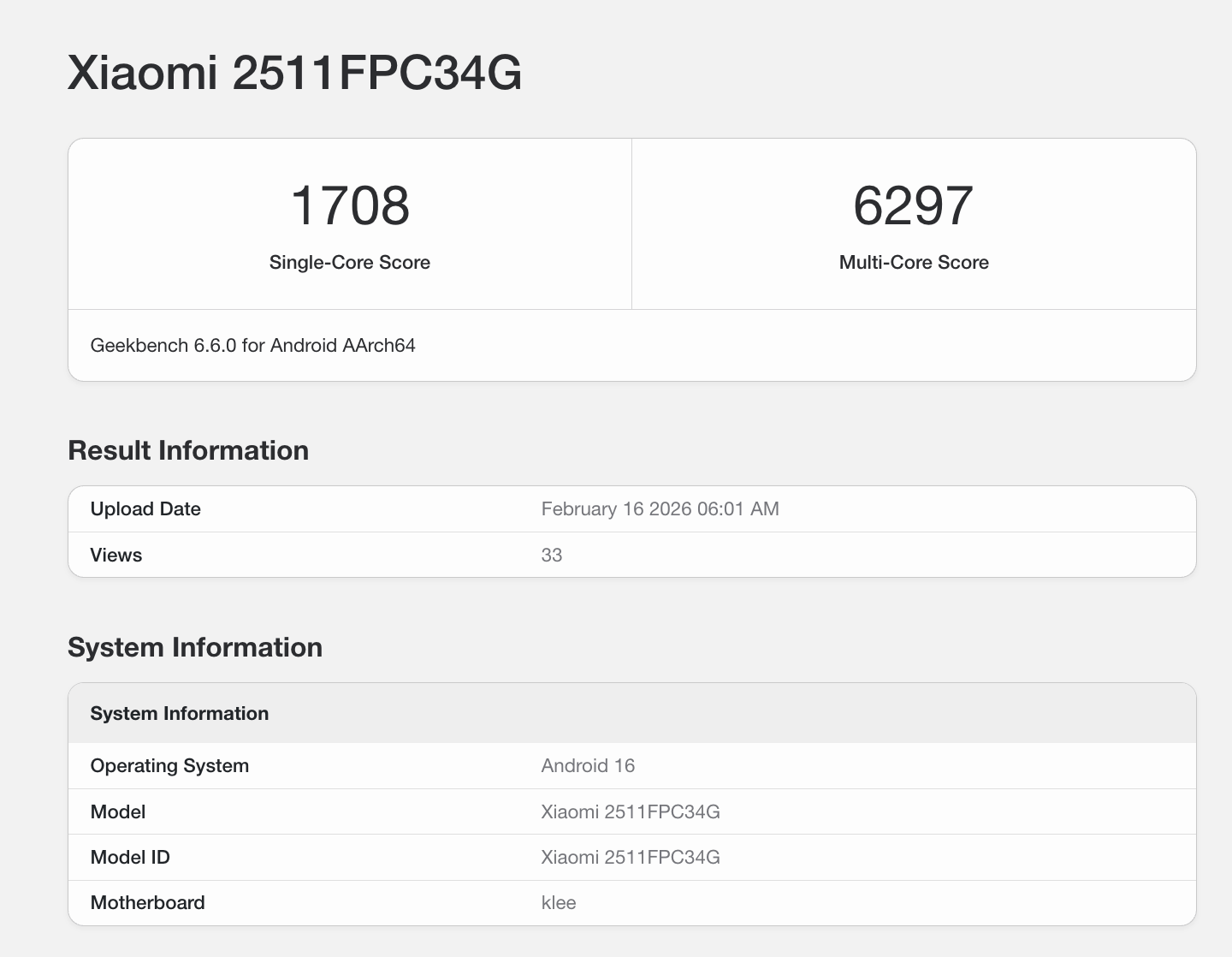The width and height of the screenshot is (1232, 957).
Task: Click the value in the Model ID row
Action: [x=631, y=858]
